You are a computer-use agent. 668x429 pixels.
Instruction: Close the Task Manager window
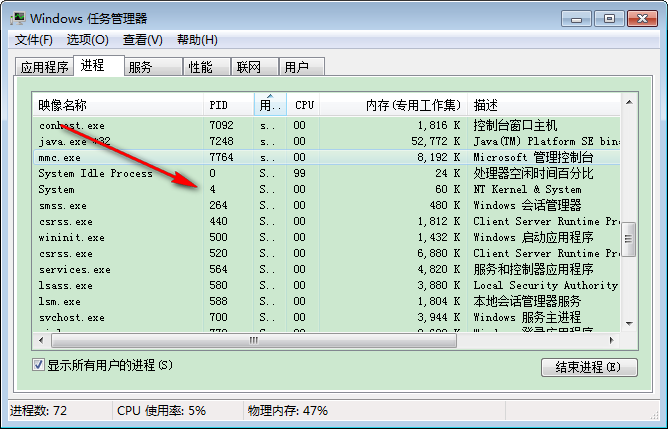[642, 19]
